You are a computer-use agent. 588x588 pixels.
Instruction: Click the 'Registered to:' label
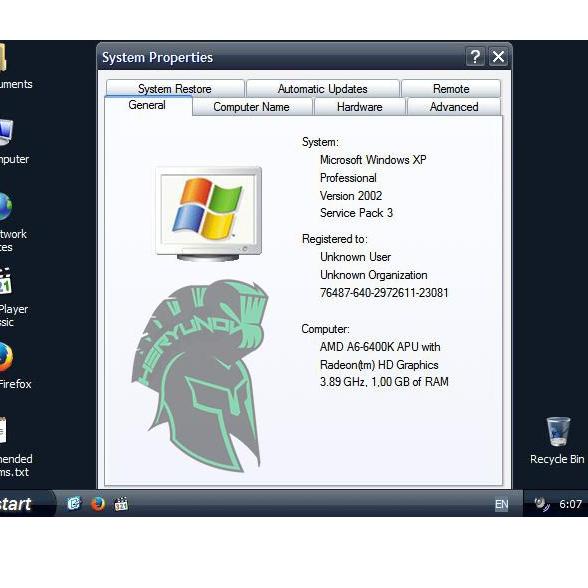click(x=334, y=239)
